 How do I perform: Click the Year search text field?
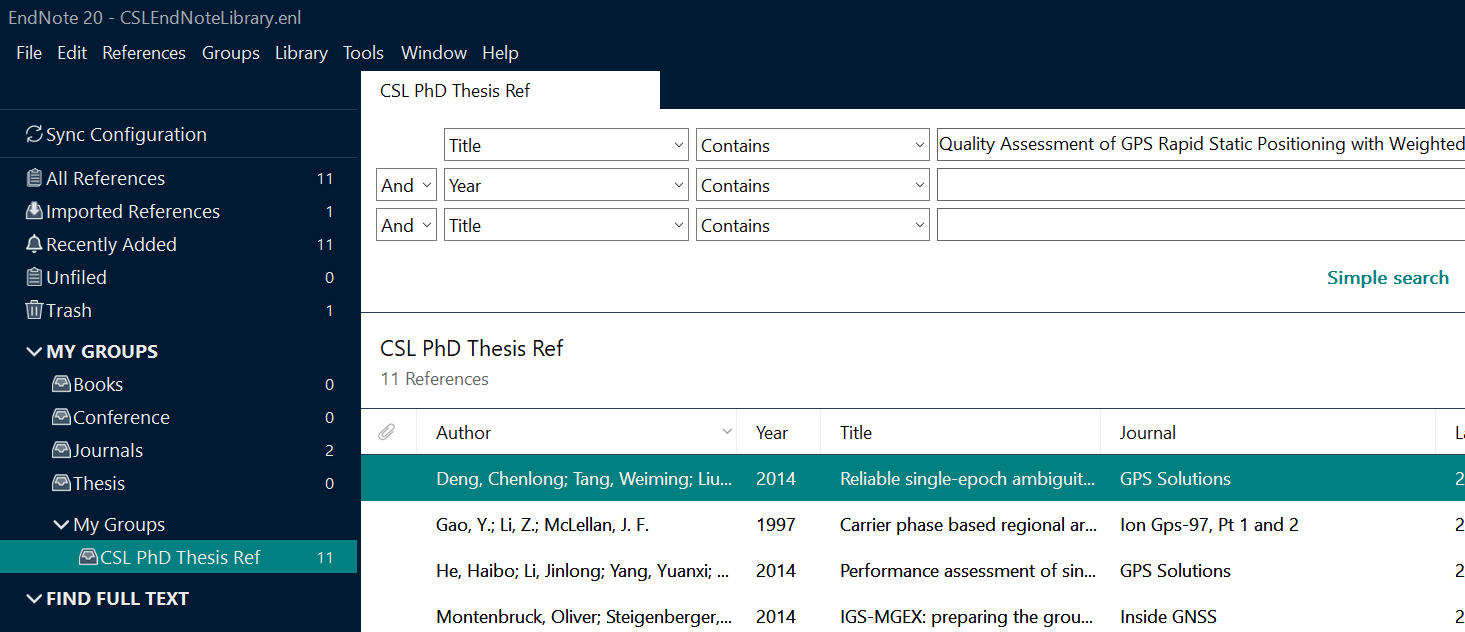pyautogui.click(x=1200, y=185)
